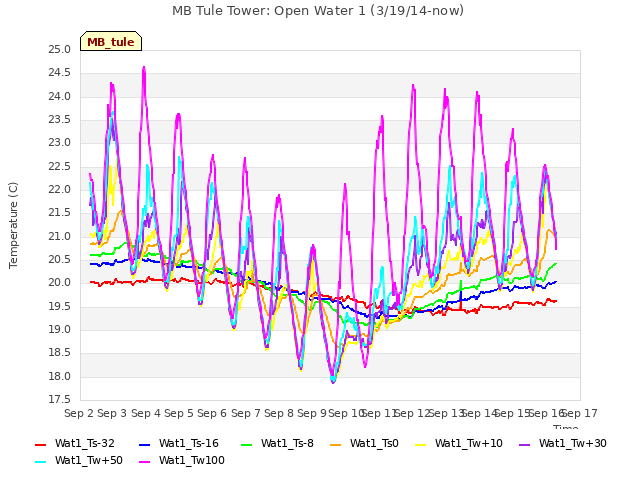Click the 18.5 y-axis tick label
The width and height of the screenshot is (640, 480).
click(59, 353)
